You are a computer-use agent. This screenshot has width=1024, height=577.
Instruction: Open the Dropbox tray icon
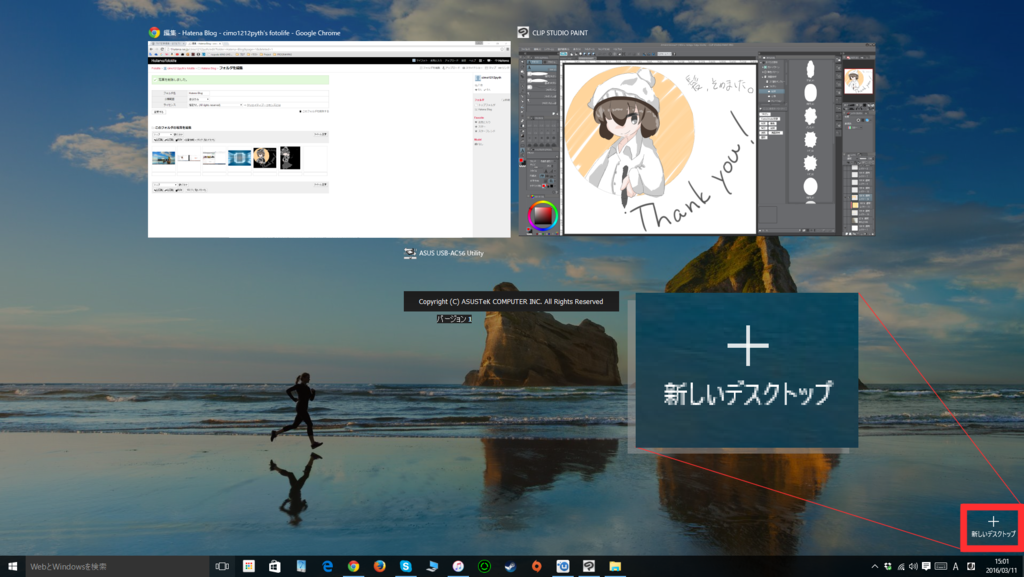coord(888,566)
